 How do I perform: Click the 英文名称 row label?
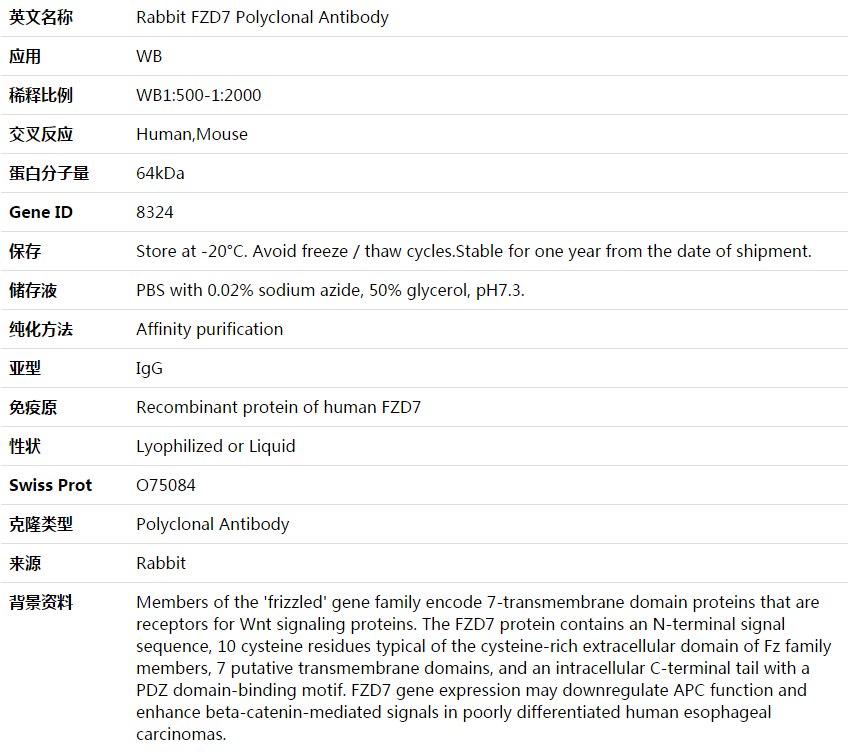click(x=41, y=17)
